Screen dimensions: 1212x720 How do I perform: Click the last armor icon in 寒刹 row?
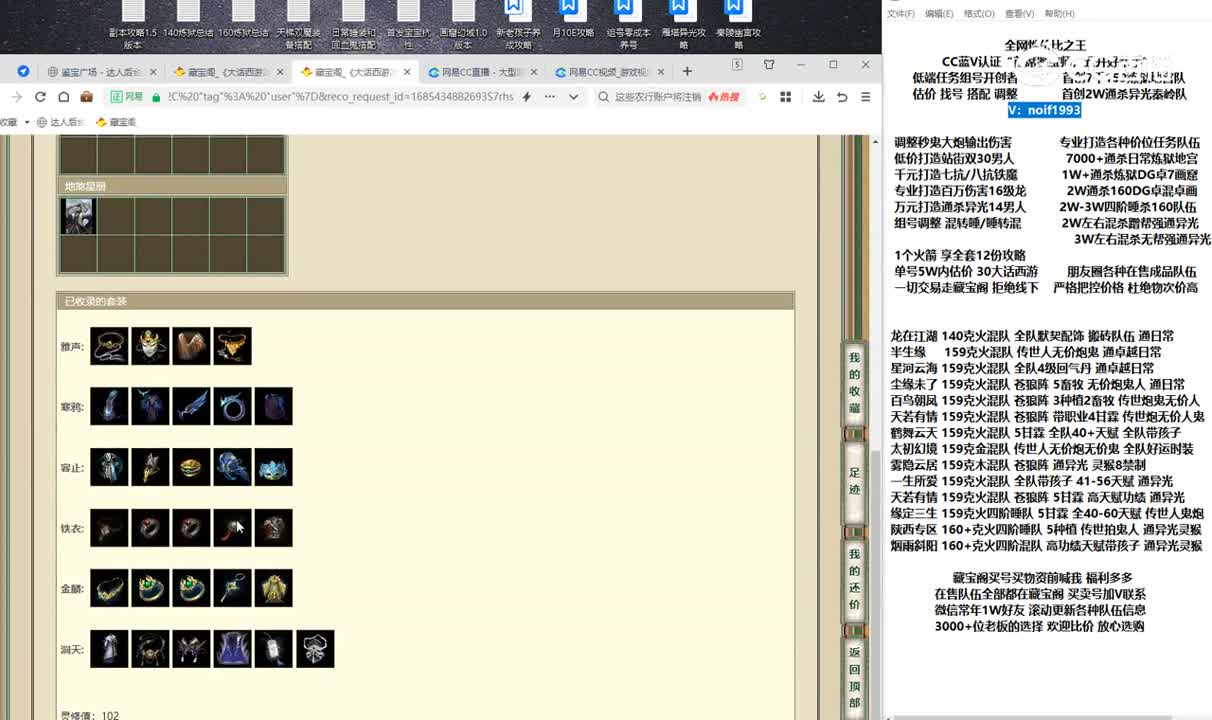(273, 406)
